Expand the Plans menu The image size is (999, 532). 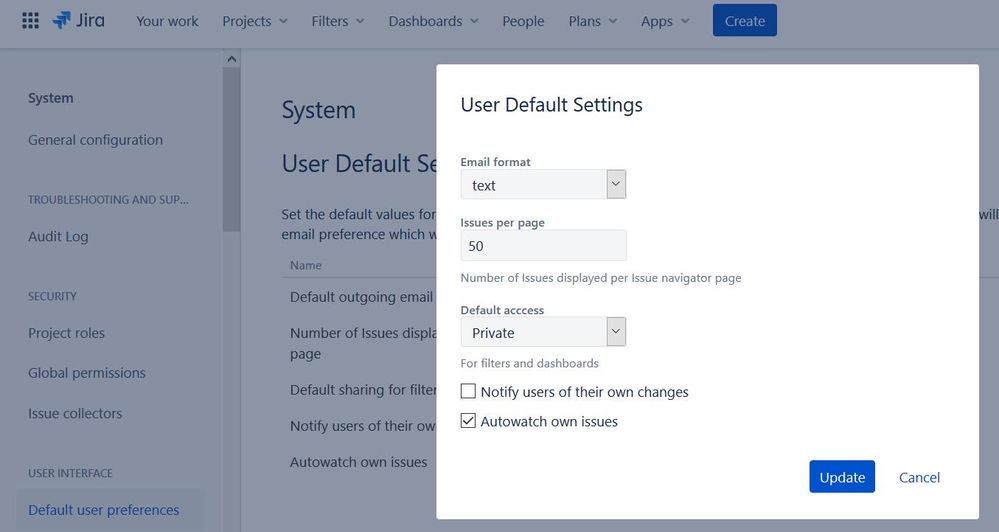(x=593, y=21)
